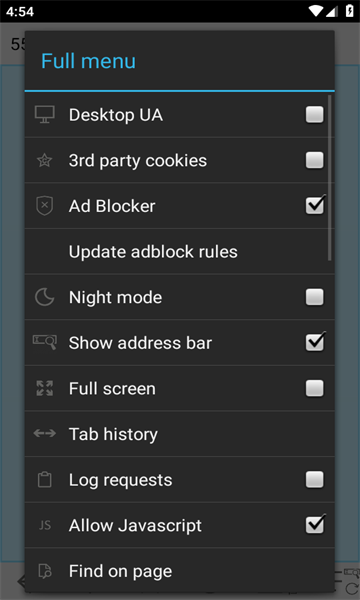The image size is (360, 600).
Task: Select Update adblock rules
Action: [x=180, y=251]
